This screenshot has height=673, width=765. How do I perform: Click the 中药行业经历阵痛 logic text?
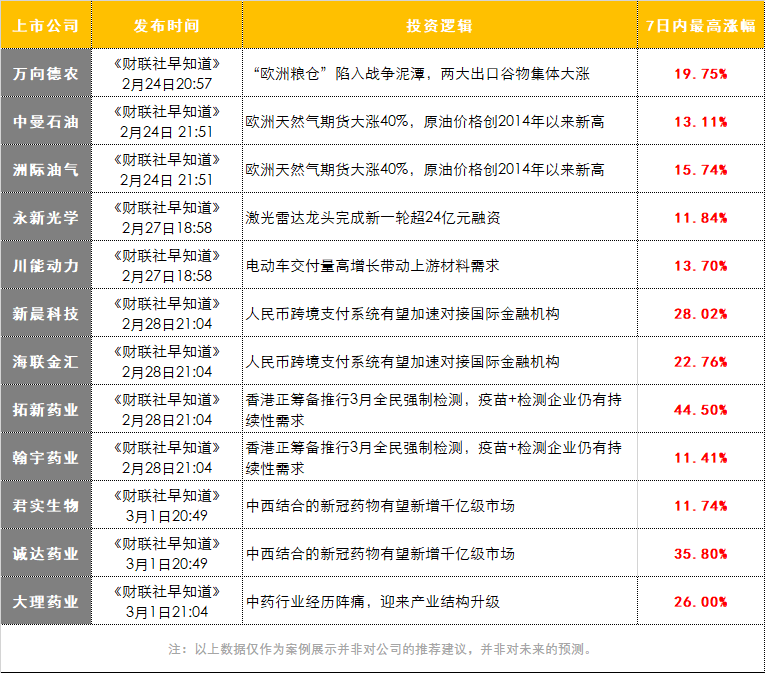tap(373, 602)
